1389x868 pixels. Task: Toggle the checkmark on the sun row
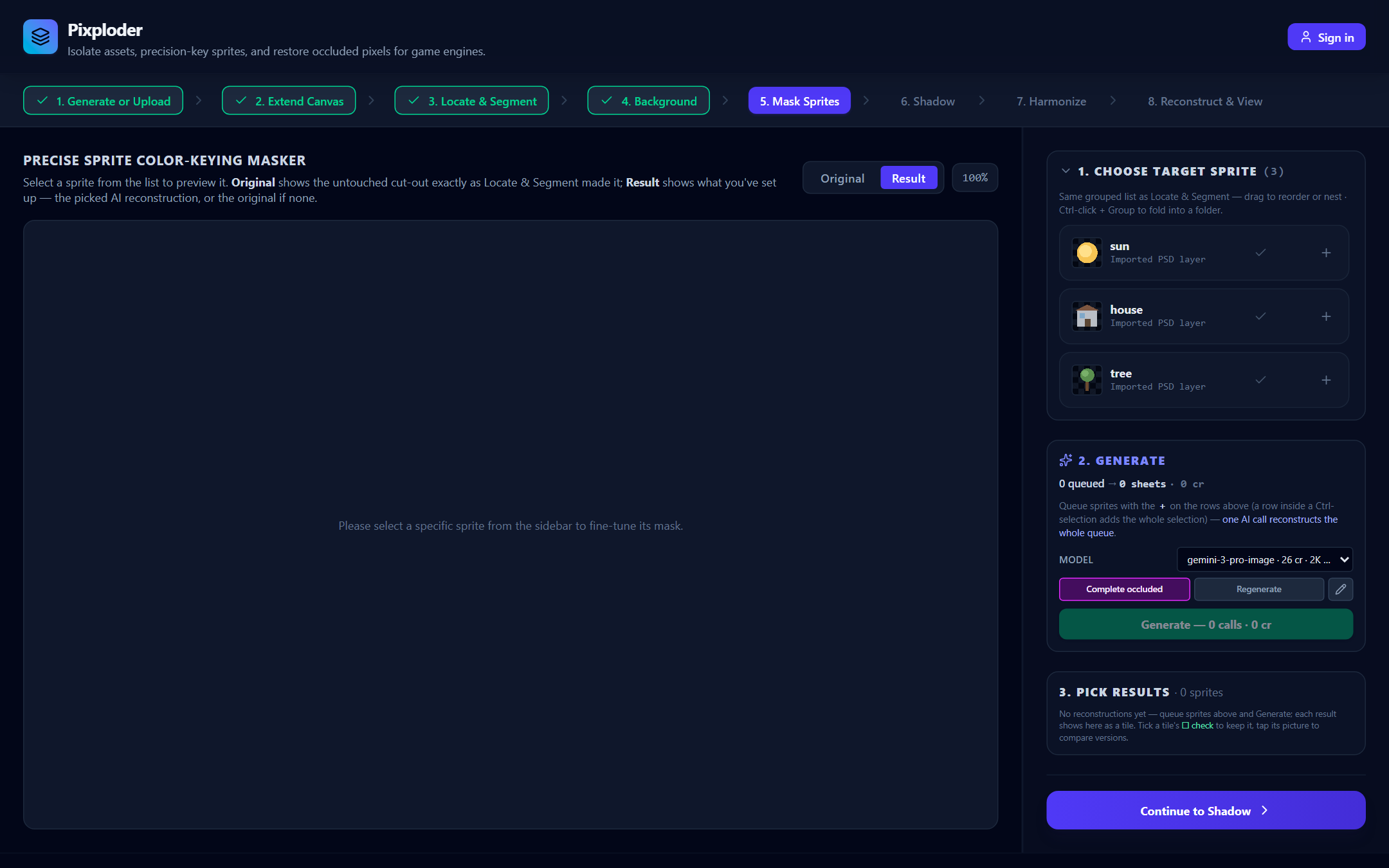[x=1260, y=253]
